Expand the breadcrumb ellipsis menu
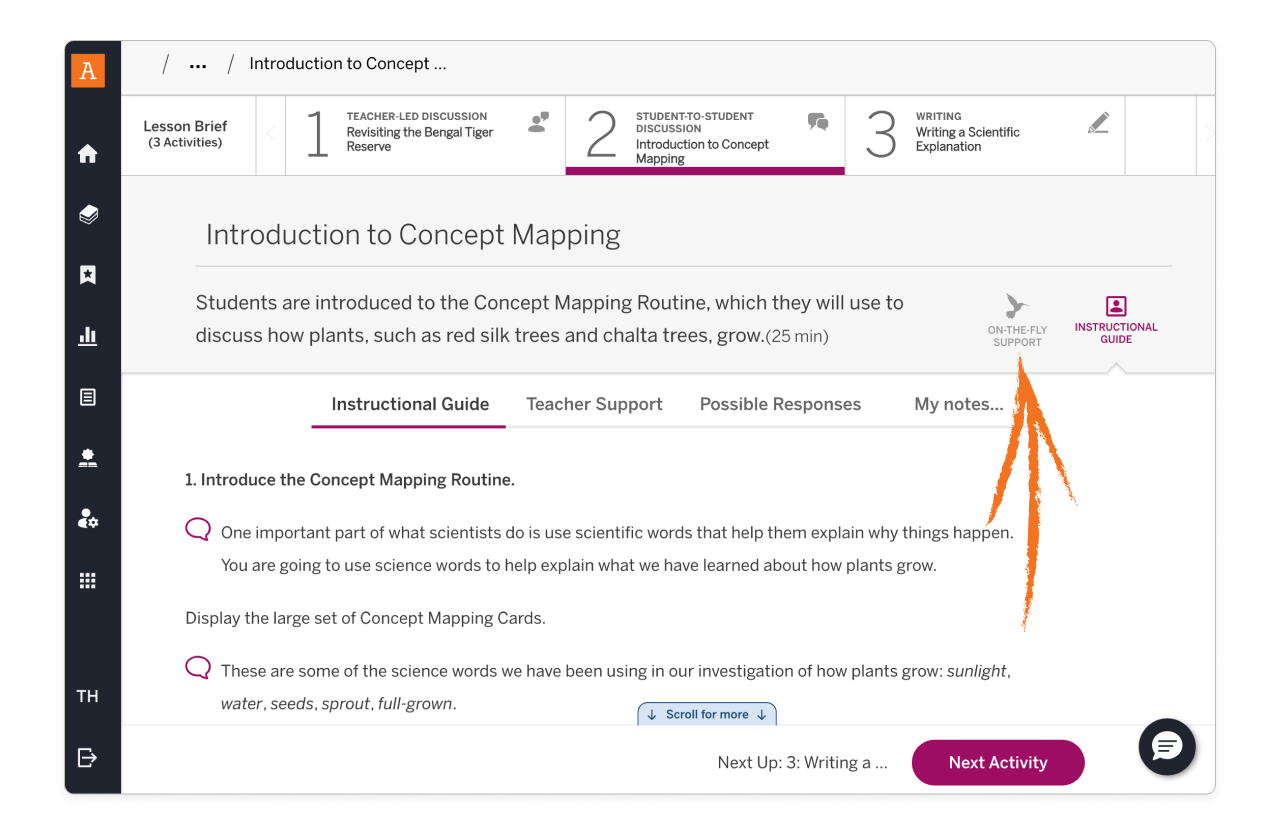1280x836 pixels. click(198, 65)
